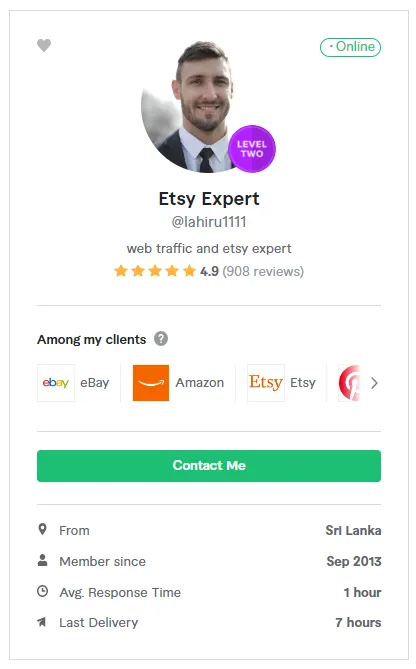Open the 908 reviews link
The width and height of the screenshot is (416, 669).
[x=263, y=271]
